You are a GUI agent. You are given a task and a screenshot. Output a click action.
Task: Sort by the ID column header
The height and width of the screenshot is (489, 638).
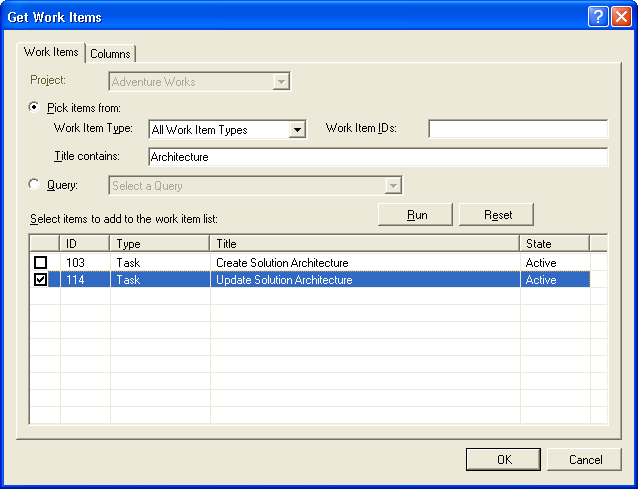[85, 243]
